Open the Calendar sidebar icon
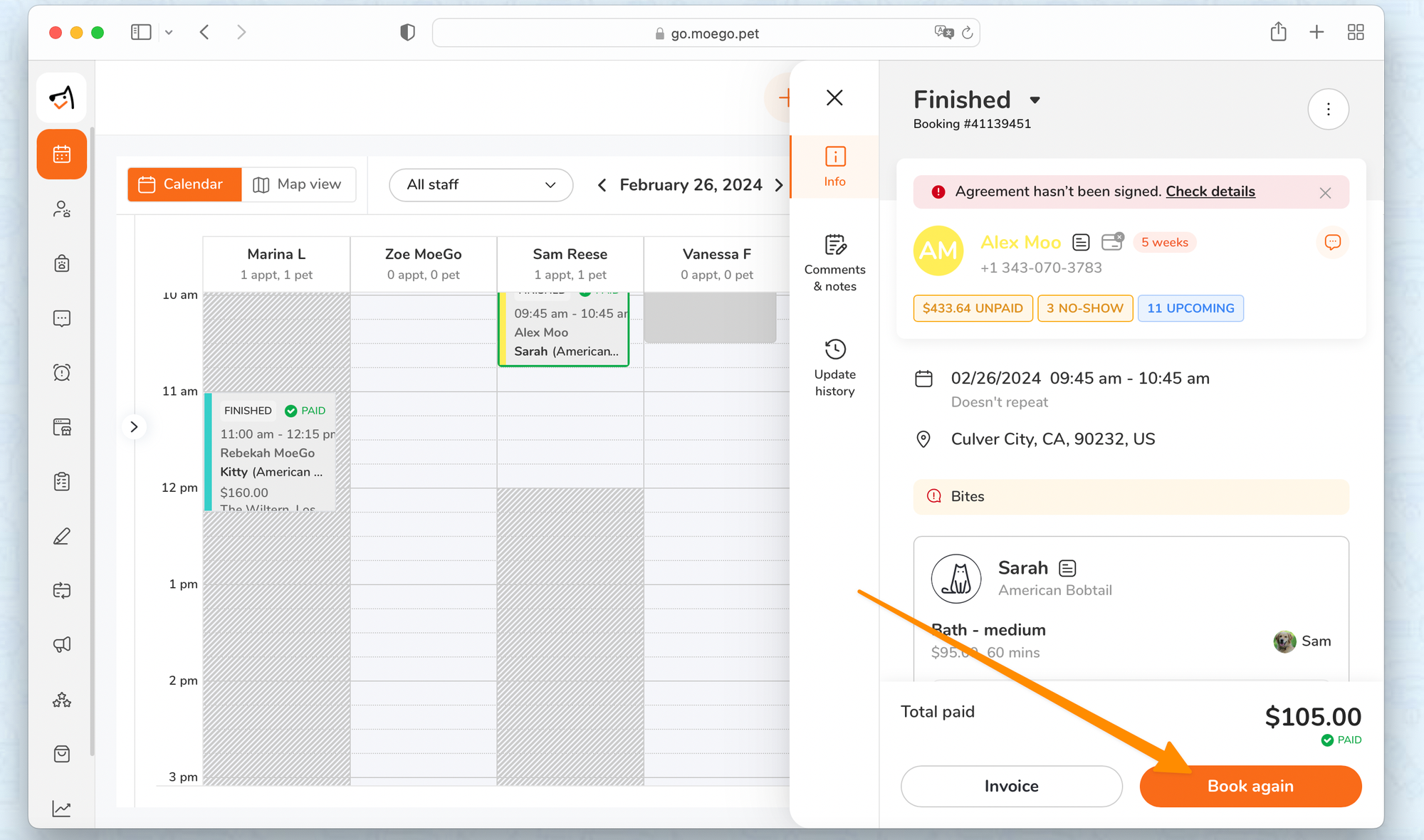1424x840 pixels. (x=62, y=154)
